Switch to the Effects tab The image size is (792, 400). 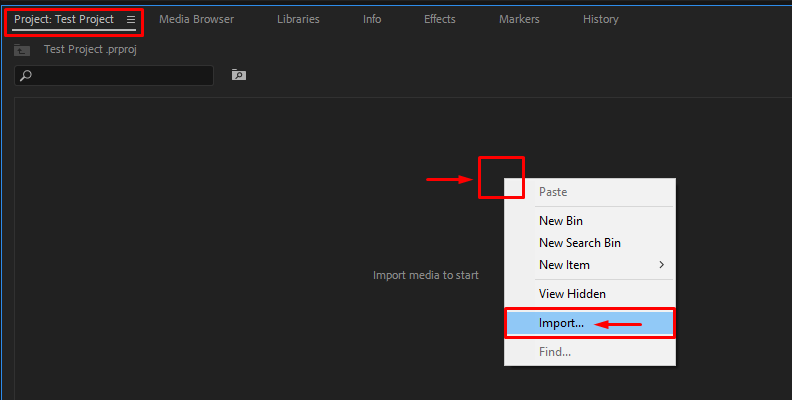[439, 19]
